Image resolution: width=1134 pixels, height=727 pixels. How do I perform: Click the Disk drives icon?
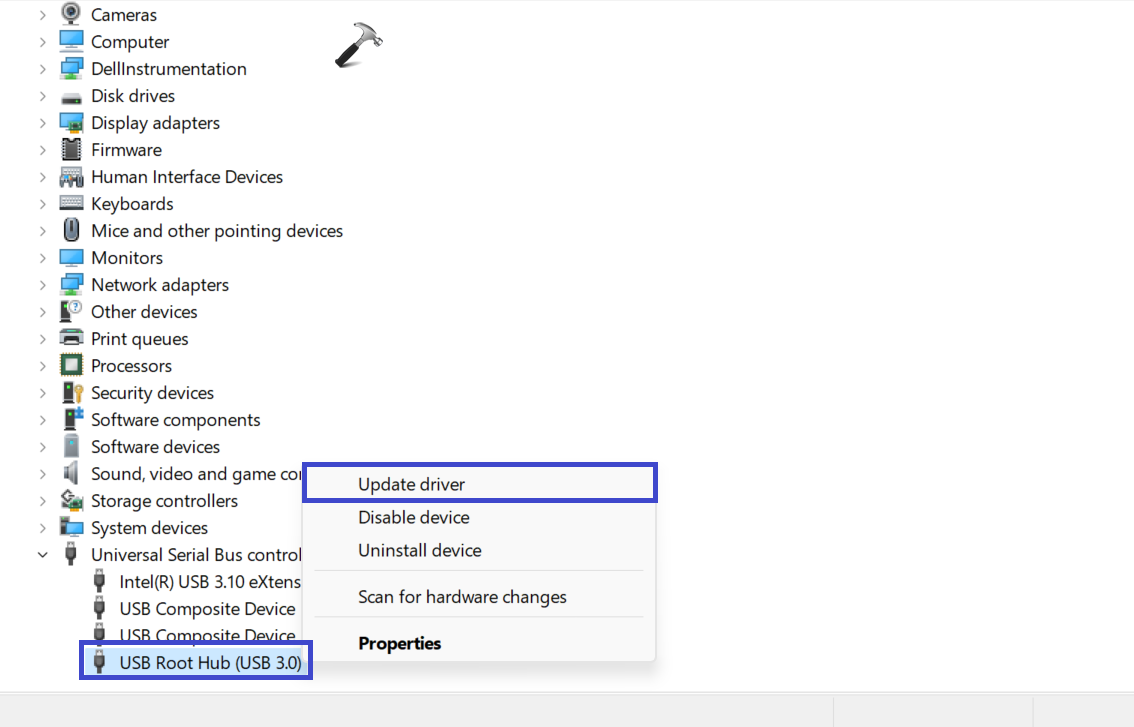[x=71, y=96]
